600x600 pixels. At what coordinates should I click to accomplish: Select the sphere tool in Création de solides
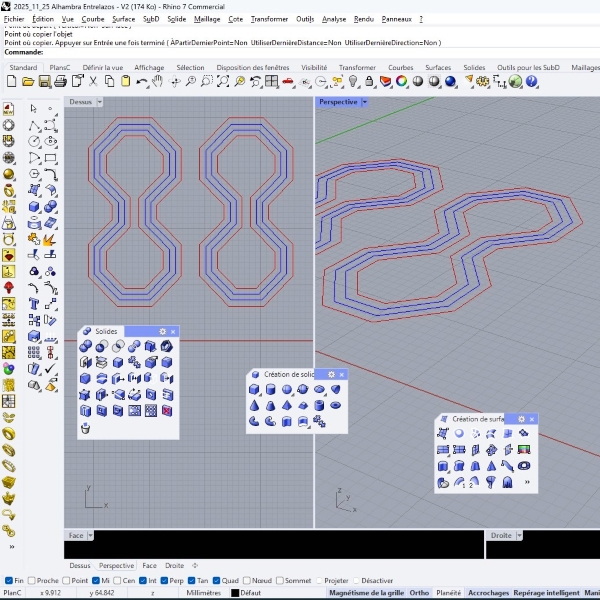(287, 389)
